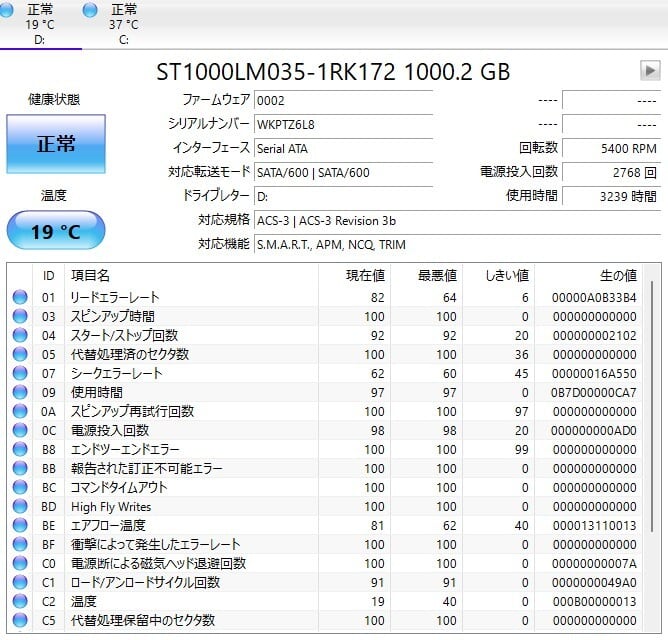Click the blue 正常 health status button
The image size is (668, 640).
point(56,144)
